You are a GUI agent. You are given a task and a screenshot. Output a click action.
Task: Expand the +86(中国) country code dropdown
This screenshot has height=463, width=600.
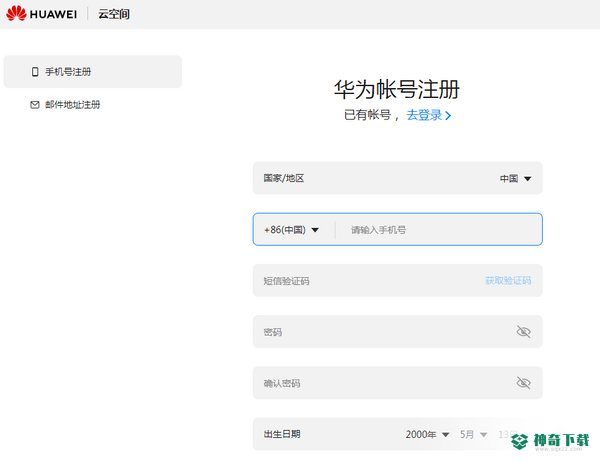tap(291, 230)
